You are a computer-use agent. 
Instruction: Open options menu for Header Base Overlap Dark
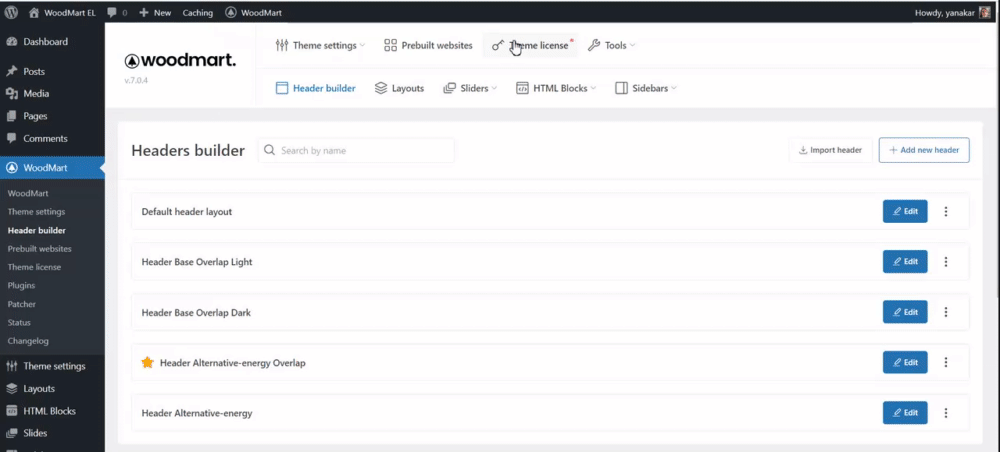[946, 312]
